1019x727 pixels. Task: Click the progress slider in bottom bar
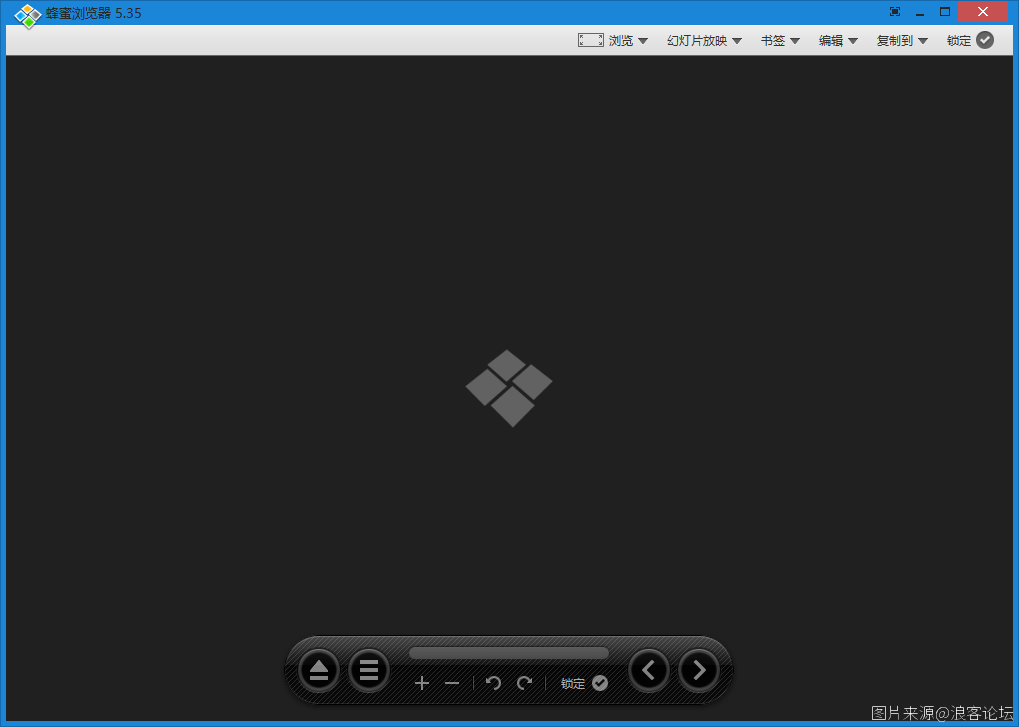(508, 653)
